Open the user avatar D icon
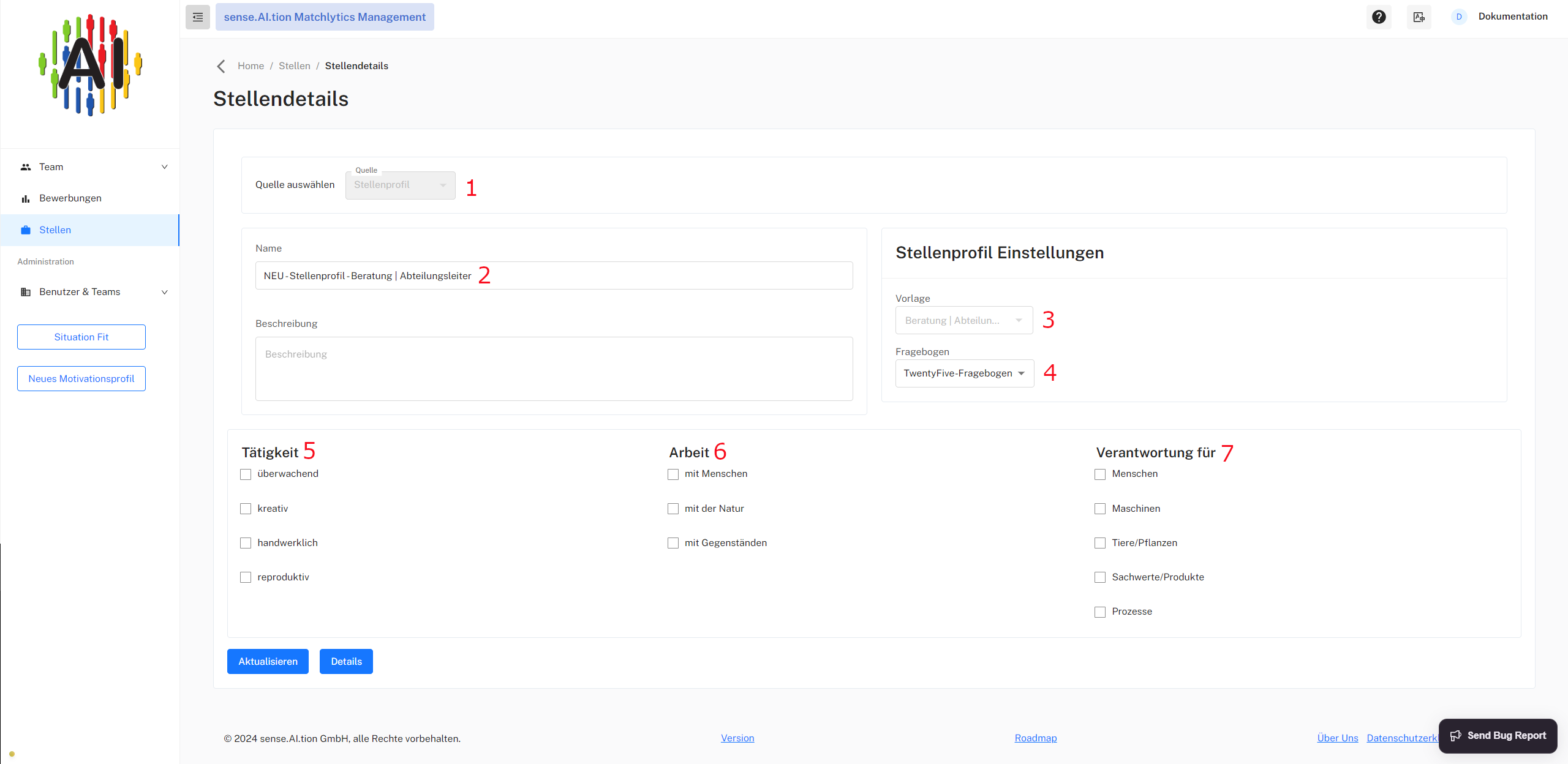Screen dimensions: 1568x764 1459,17
